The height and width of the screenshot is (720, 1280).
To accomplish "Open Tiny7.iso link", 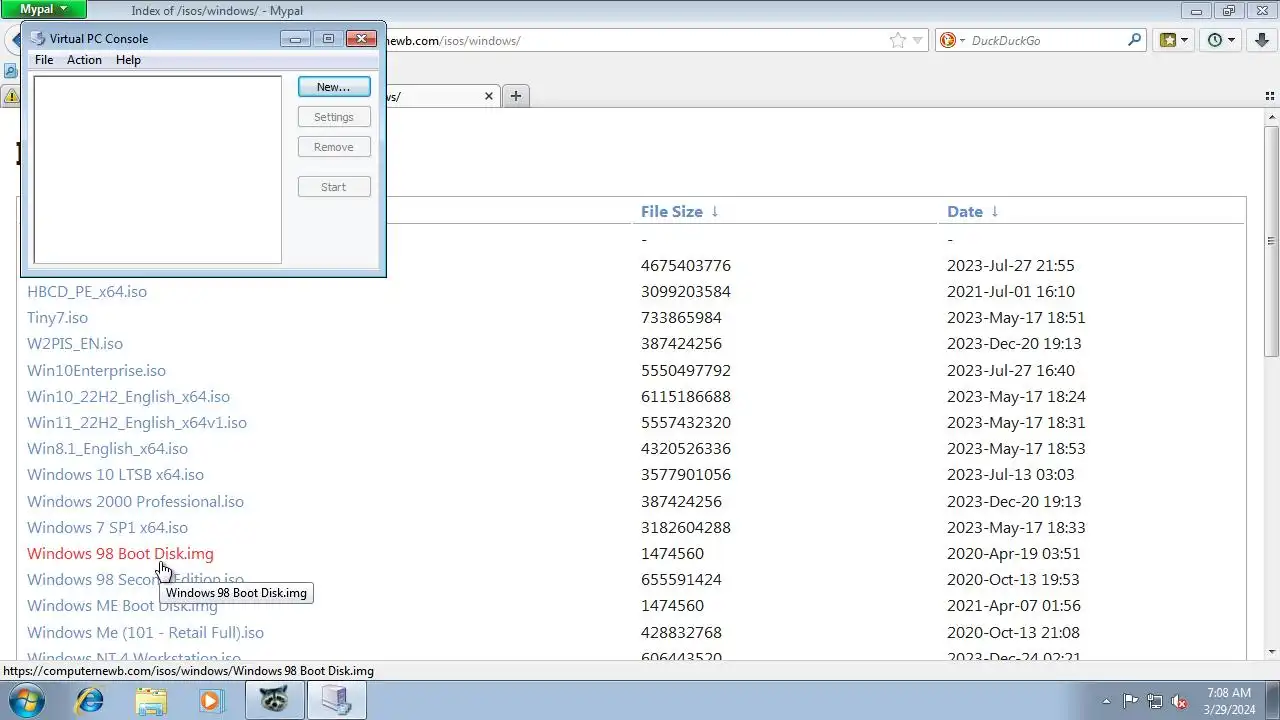I will pyautogui.click(x=57, y=318).
